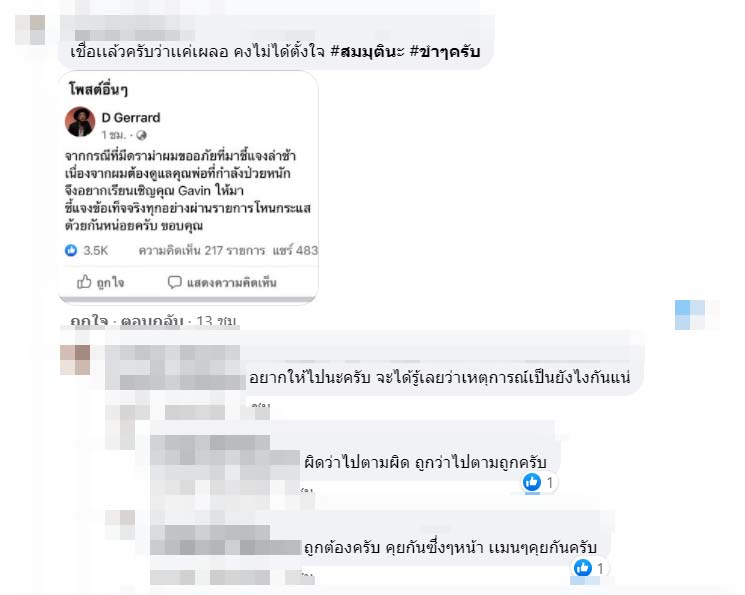Click the top commenter's blurred avatar
Image resolution: width=745 pixels, height=595 pixels.
pyautogui.click(x=30, y=29)
